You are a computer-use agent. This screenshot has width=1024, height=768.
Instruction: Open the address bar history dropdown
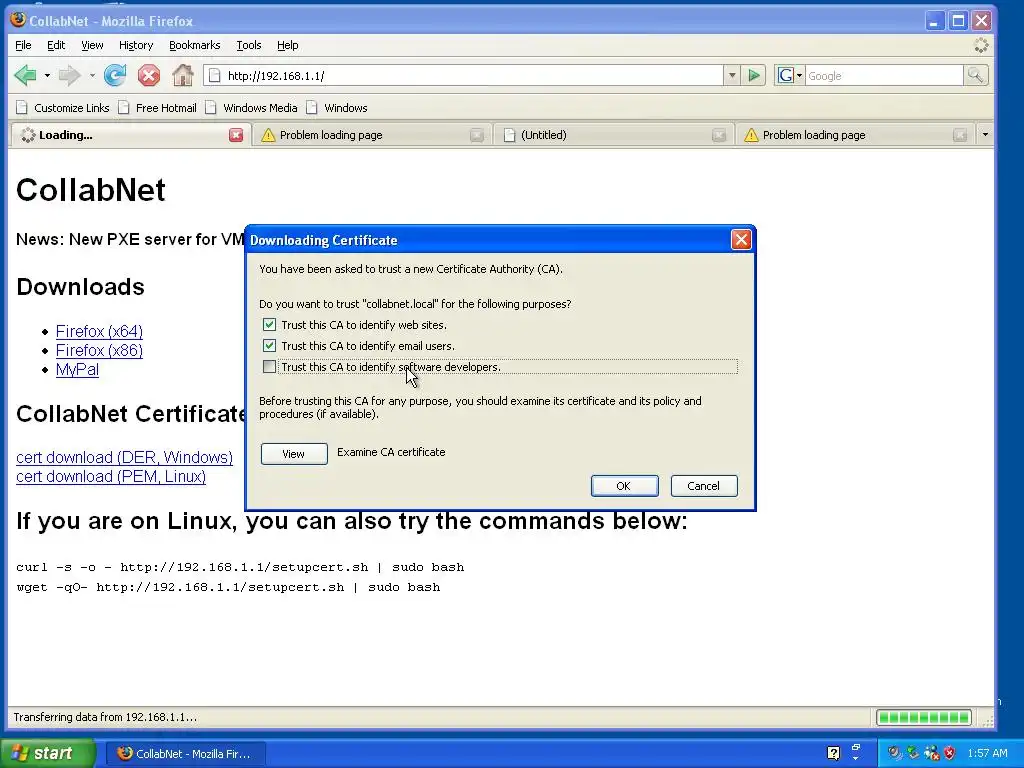pyautogui.click(x=732, y=76)
